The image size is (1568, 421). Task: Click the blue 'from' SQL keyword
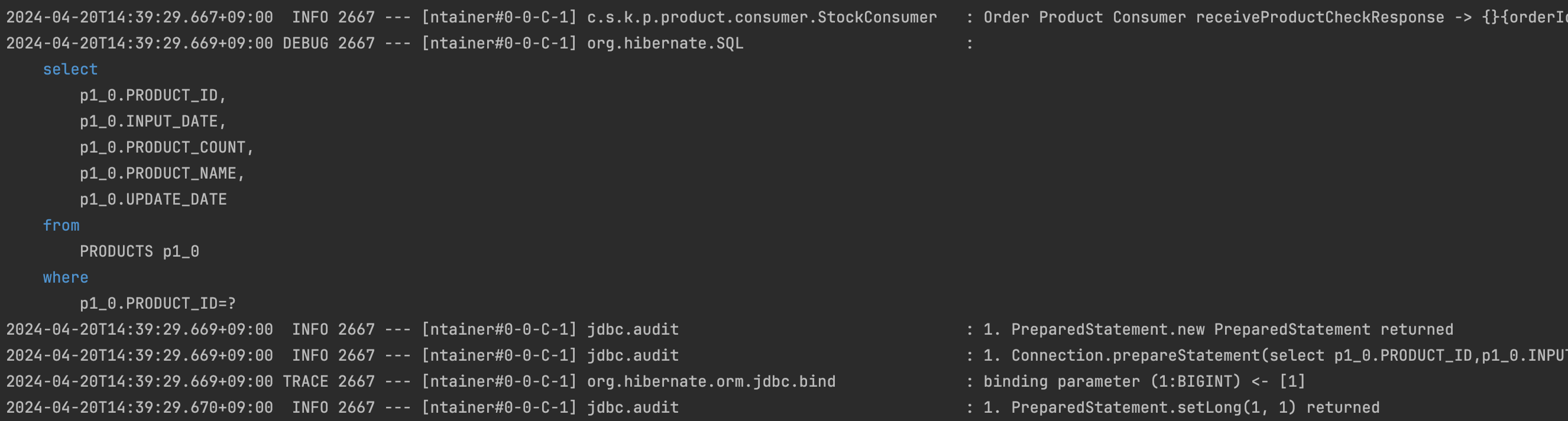61,225
